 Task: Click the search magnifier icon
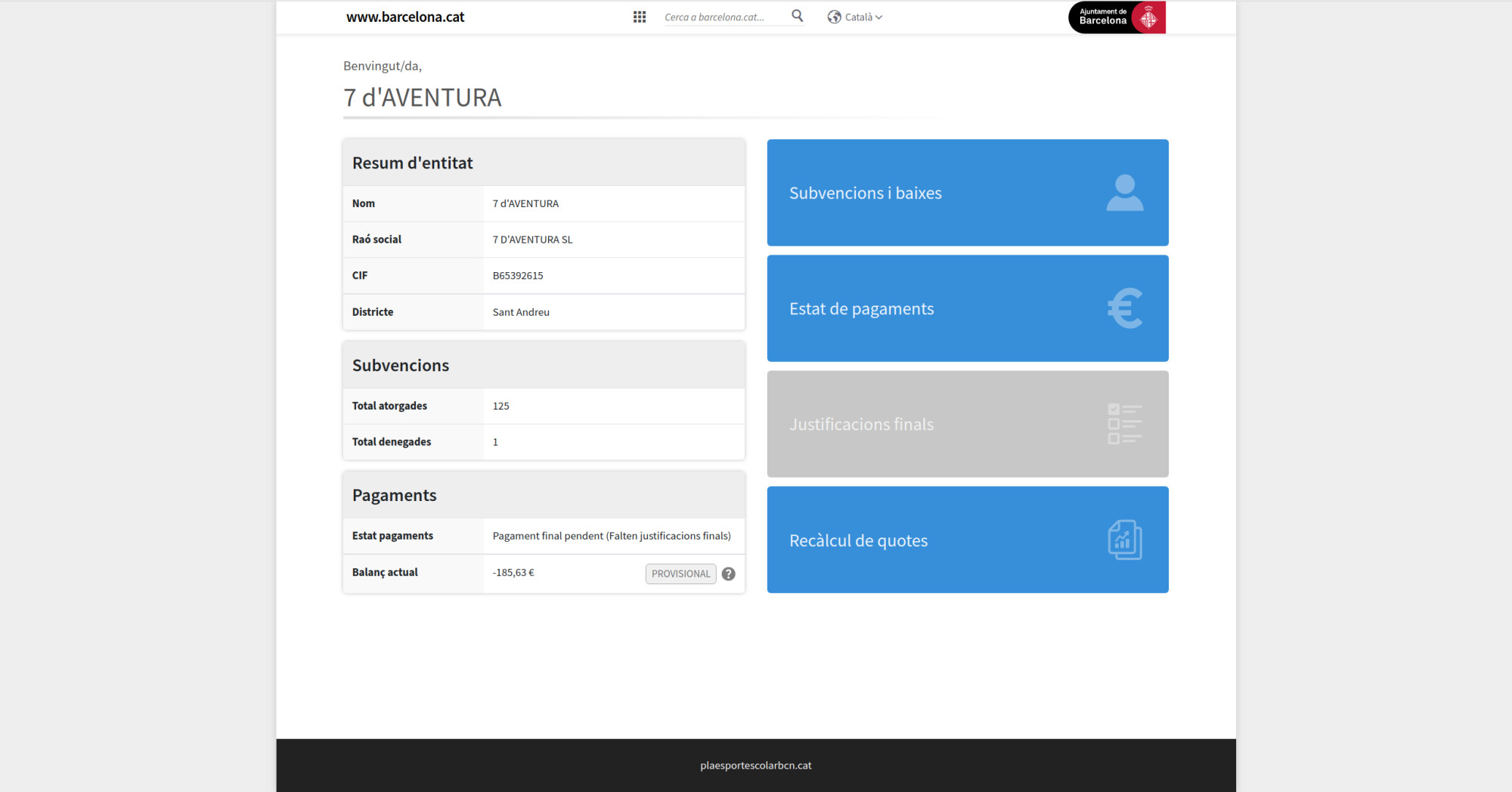click(797, 16)
